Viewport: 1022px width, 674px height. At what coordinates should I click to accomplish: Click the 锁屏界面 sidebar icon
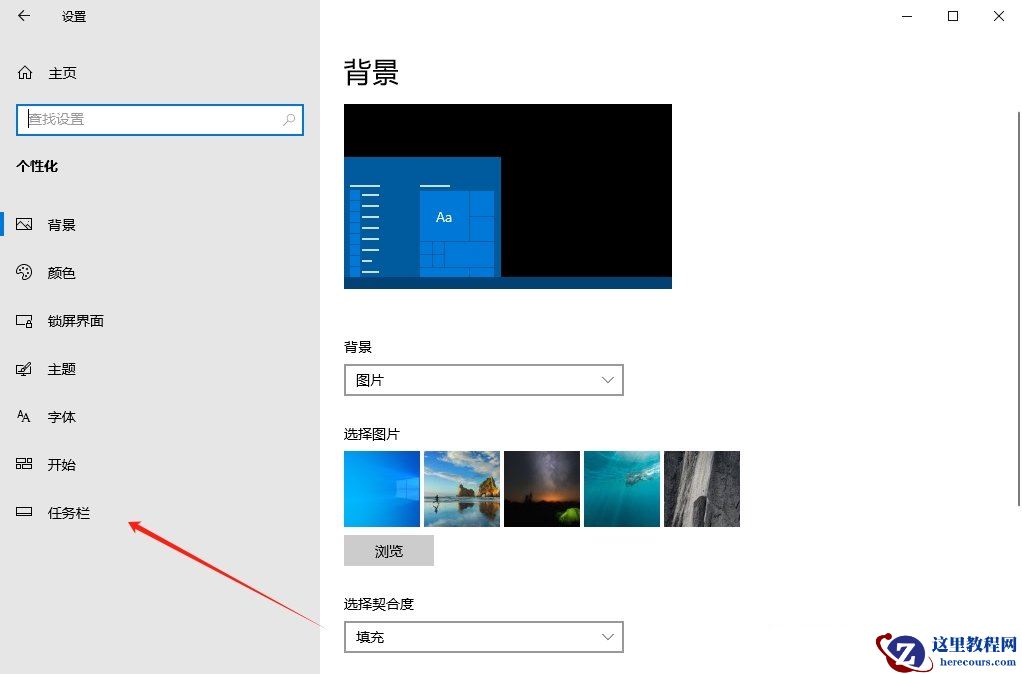[24, 320]
